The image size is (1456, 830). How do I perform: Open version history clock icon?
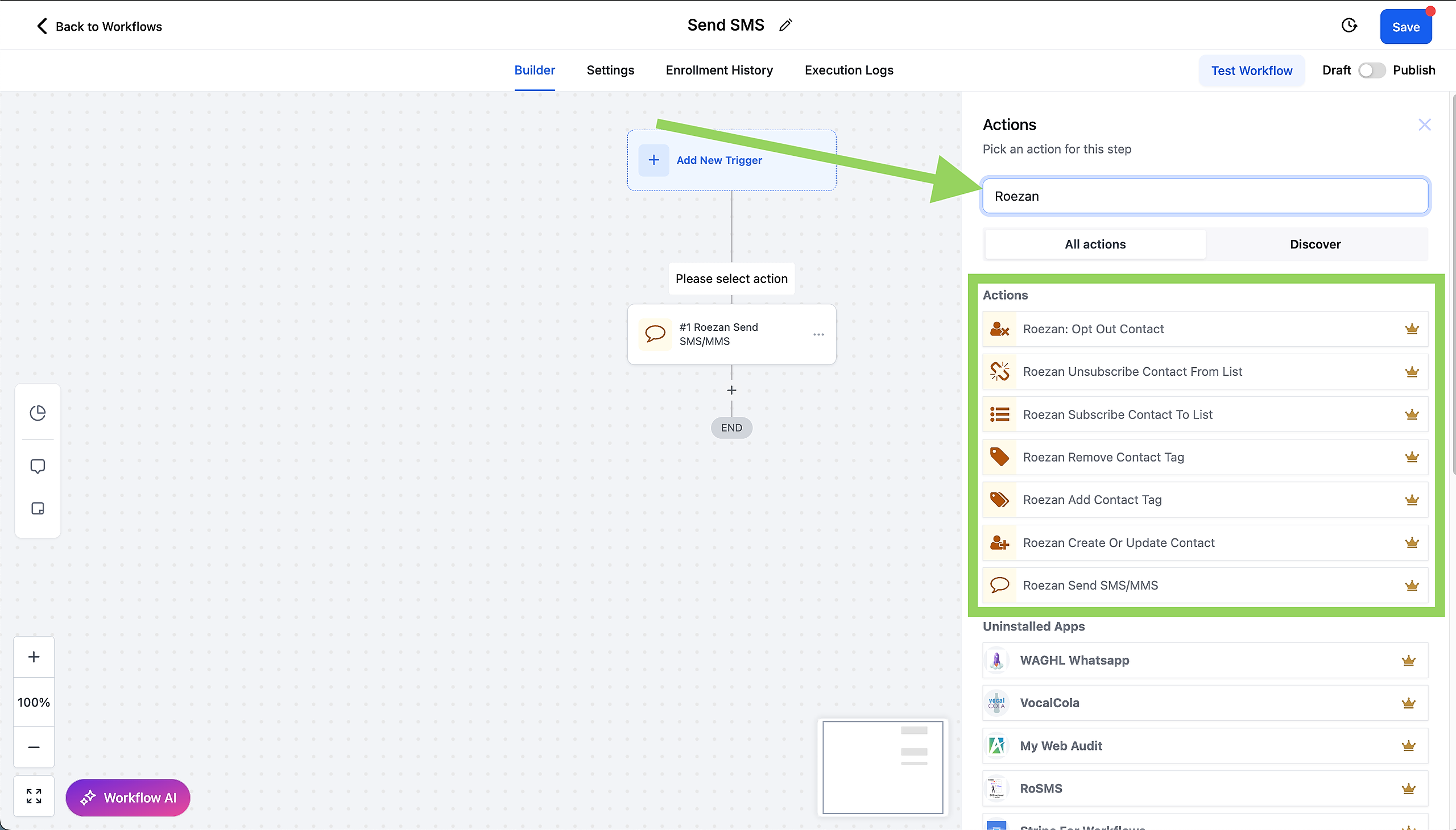coord(1349,26)
